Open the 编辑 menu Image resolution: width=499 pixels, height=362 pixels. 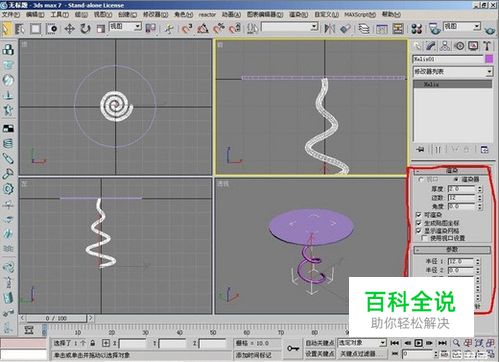pos(35,15)
